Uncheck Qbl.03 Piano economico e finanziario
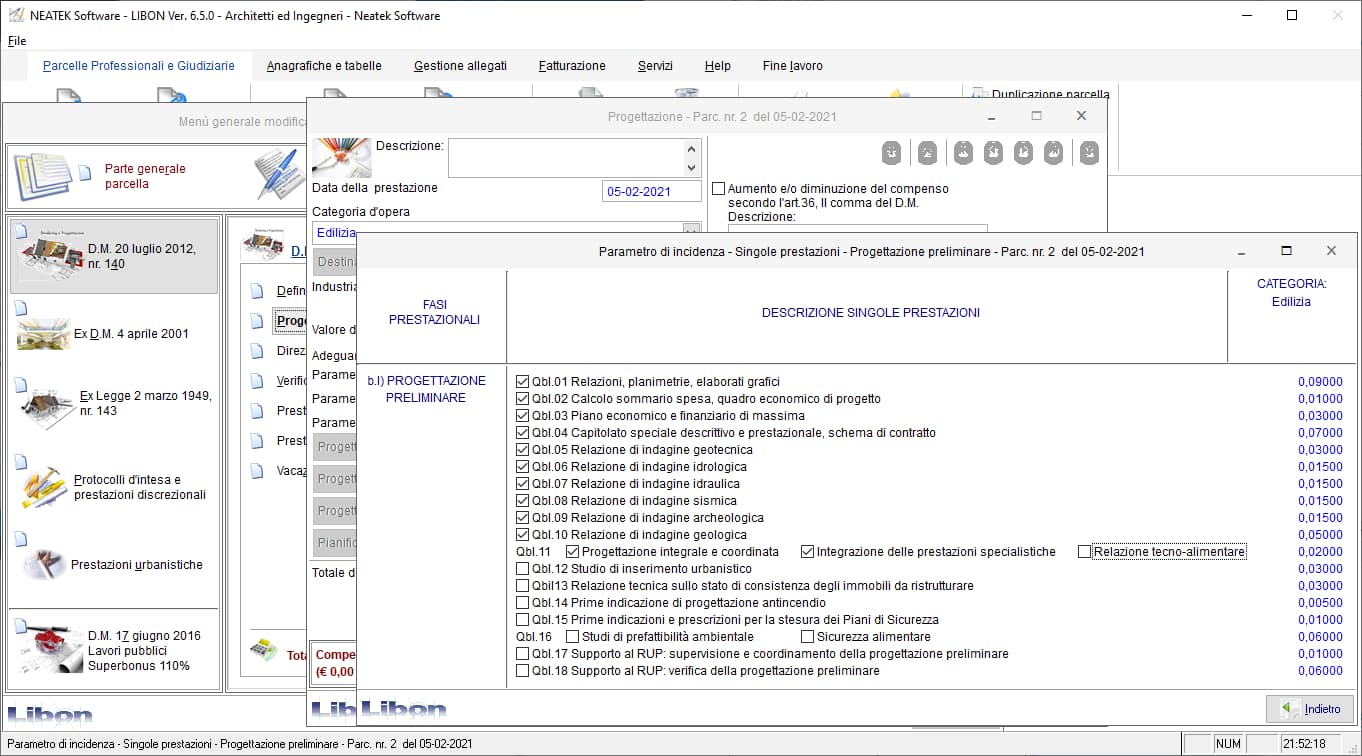Image resolution: width=1362 pixels, height=756 pixels. (523, 416)
